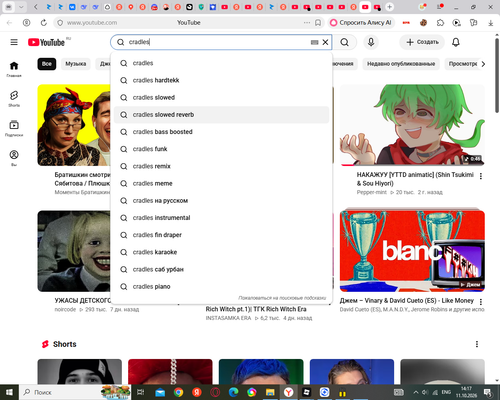
Task: Click the browser back arrow
Action: click(9, 23)
